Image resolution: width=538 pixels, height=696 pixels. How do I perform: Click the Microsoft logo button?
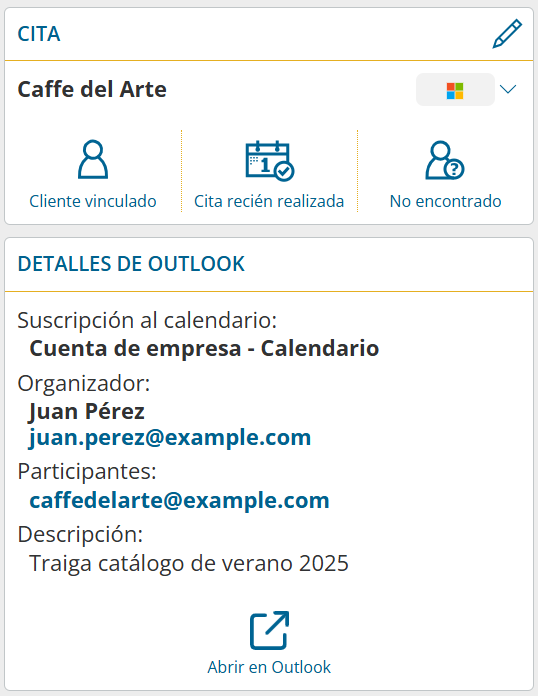click(455, 90)
